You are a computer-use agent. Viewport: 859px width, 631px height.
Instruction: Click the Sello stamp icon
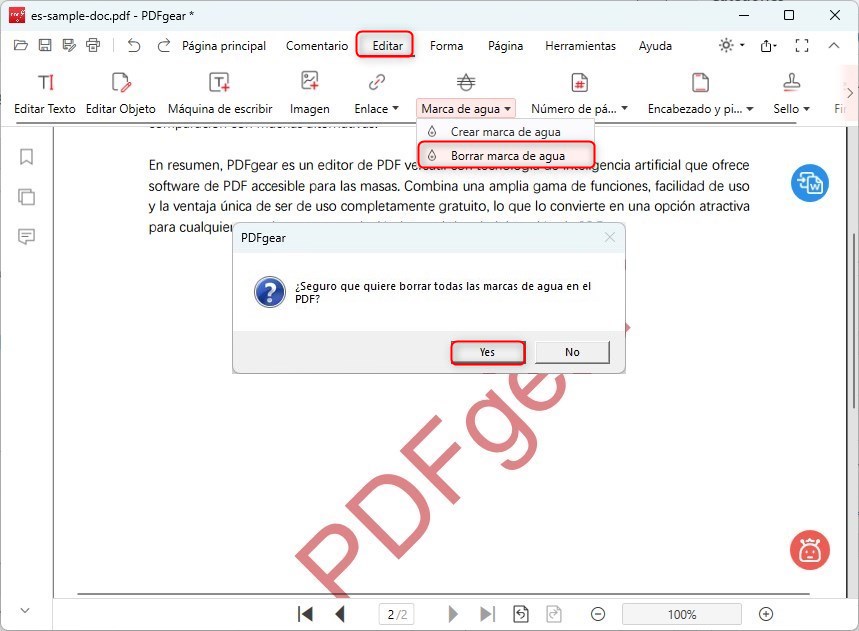tap(792, 82)
